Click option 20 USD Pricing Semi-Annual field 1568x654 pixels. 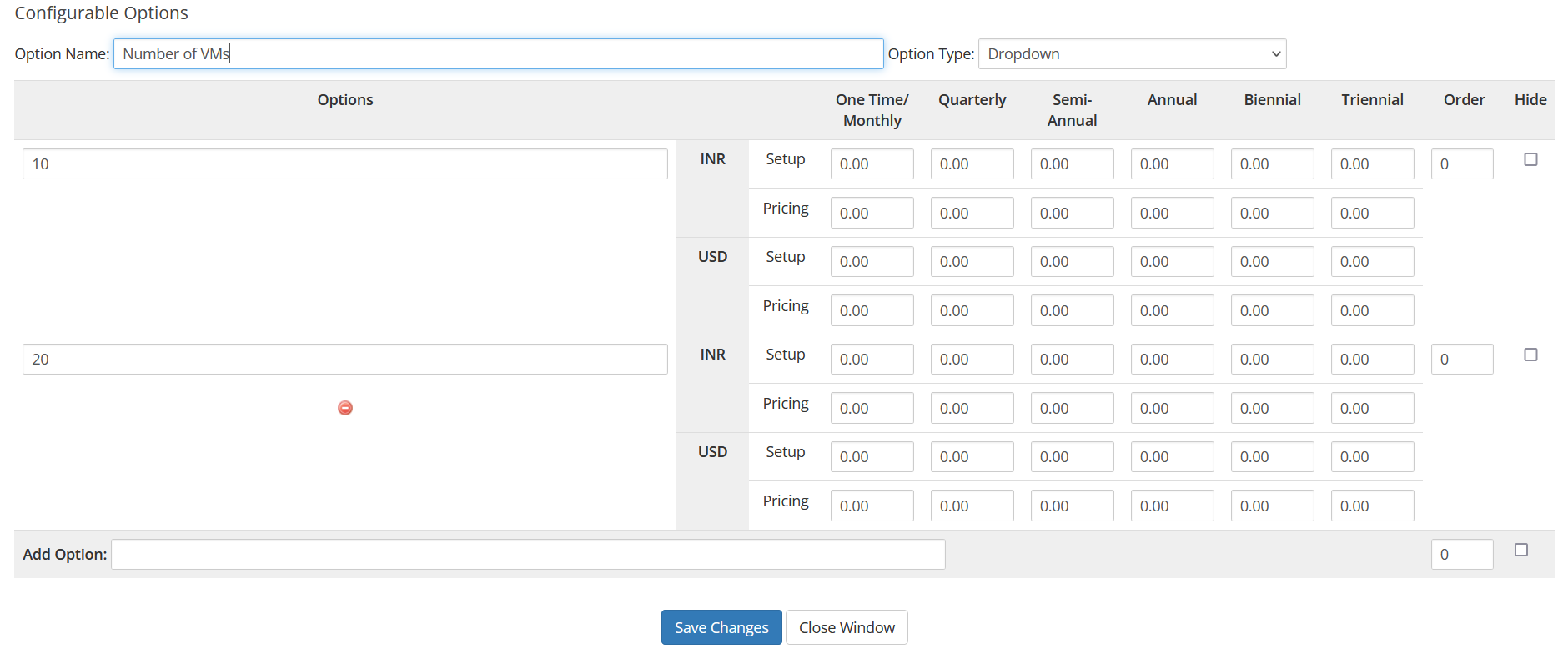tap(1072, 506)
